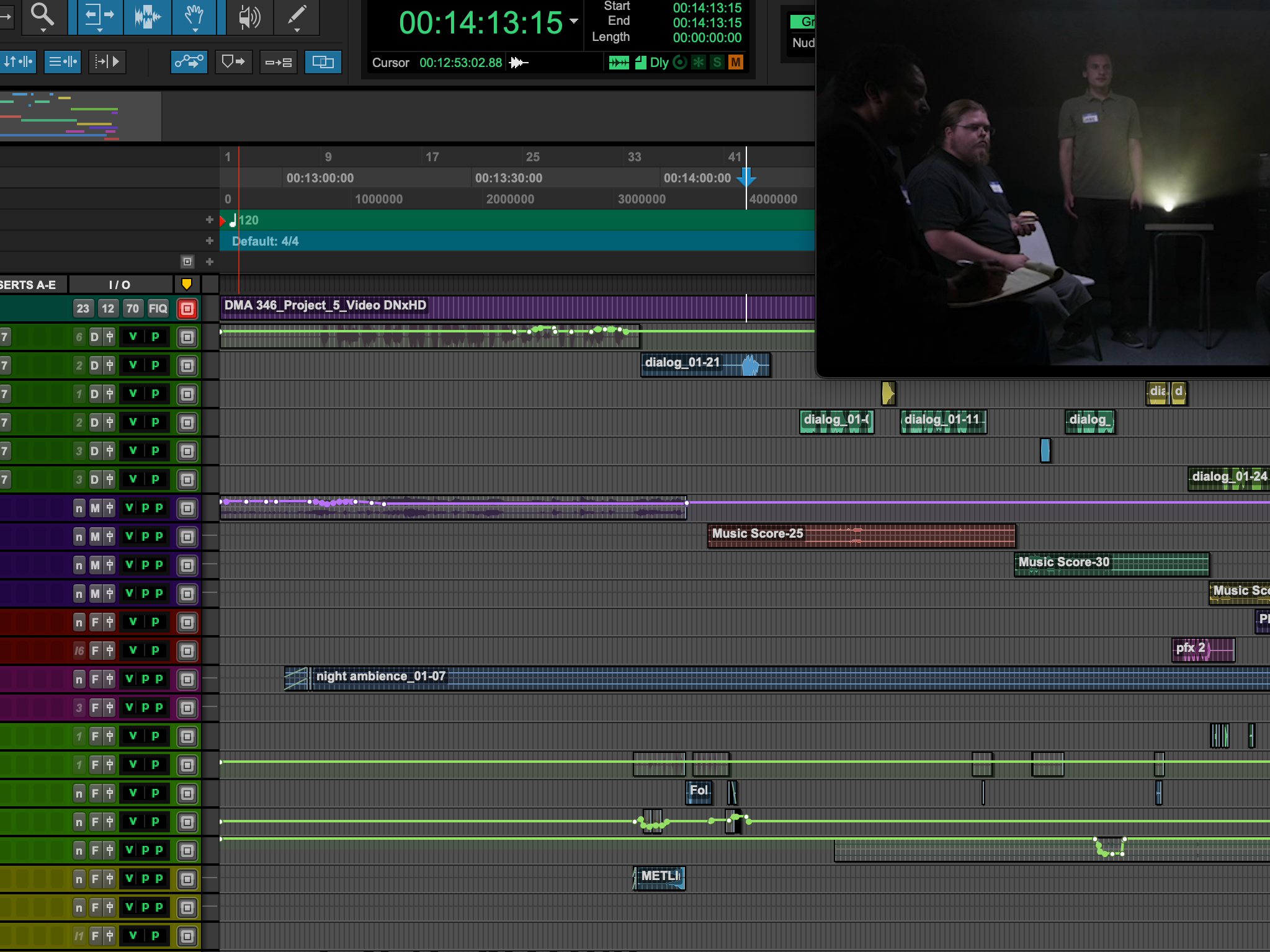Select the Grabber hand tool
The image size is (1270, 952).
point(194,16)
